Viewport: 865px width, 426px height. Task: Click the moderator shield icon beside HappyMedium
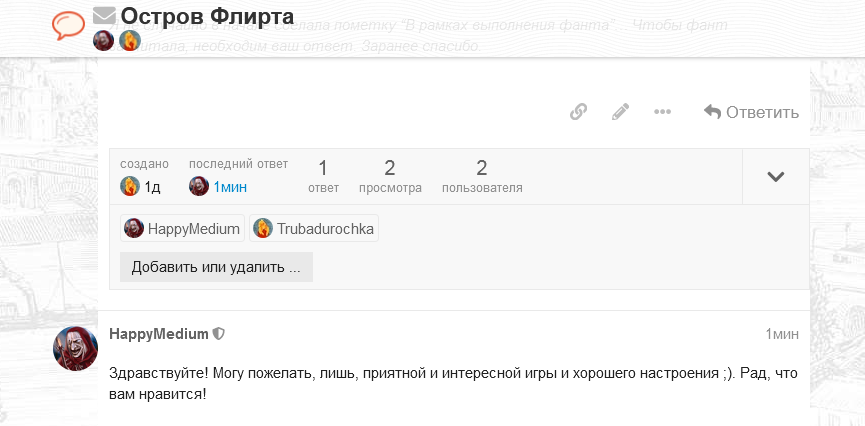219,334
